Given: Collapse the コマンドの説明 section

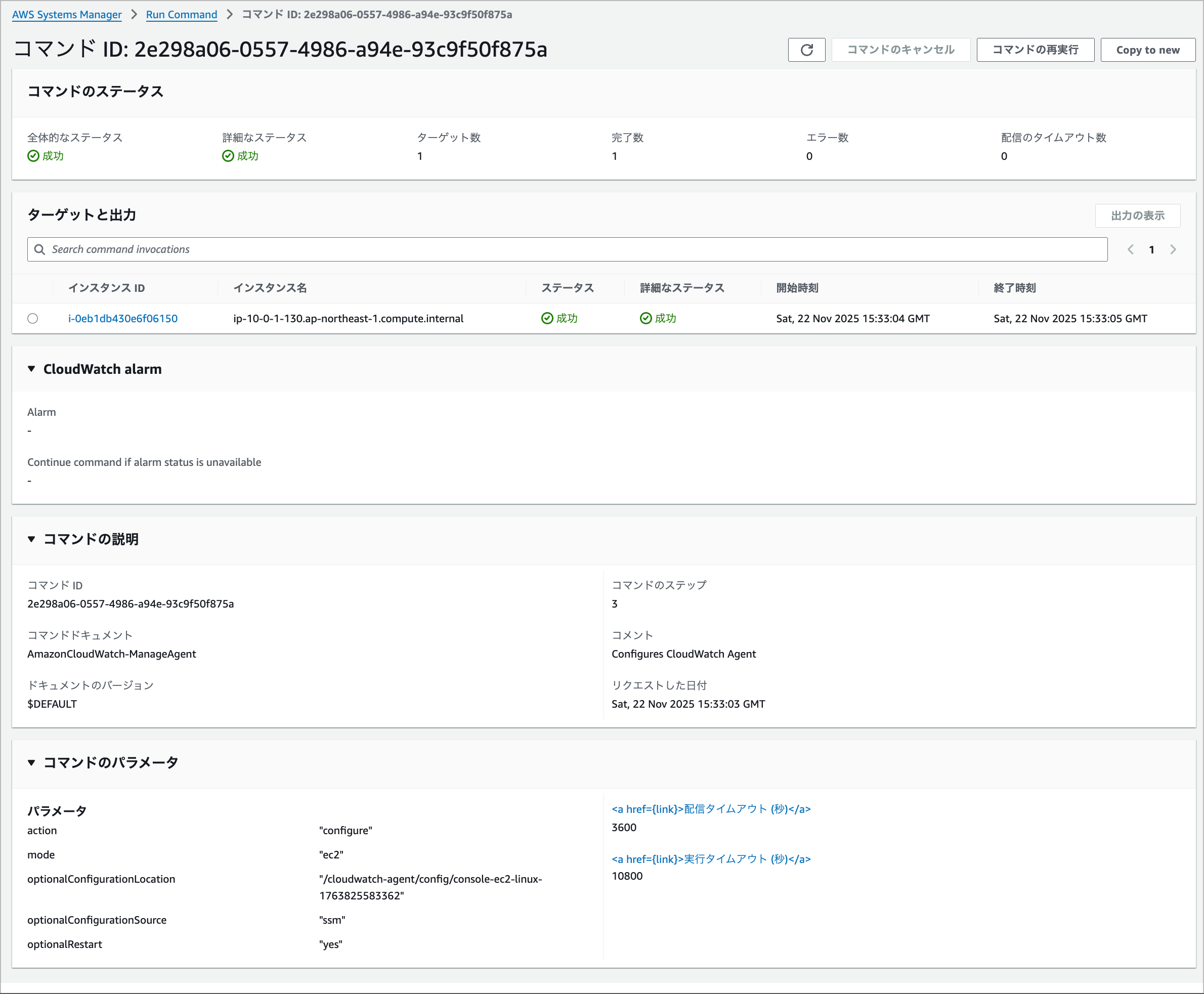Looking at the screenshot, I should coord(31,539).
